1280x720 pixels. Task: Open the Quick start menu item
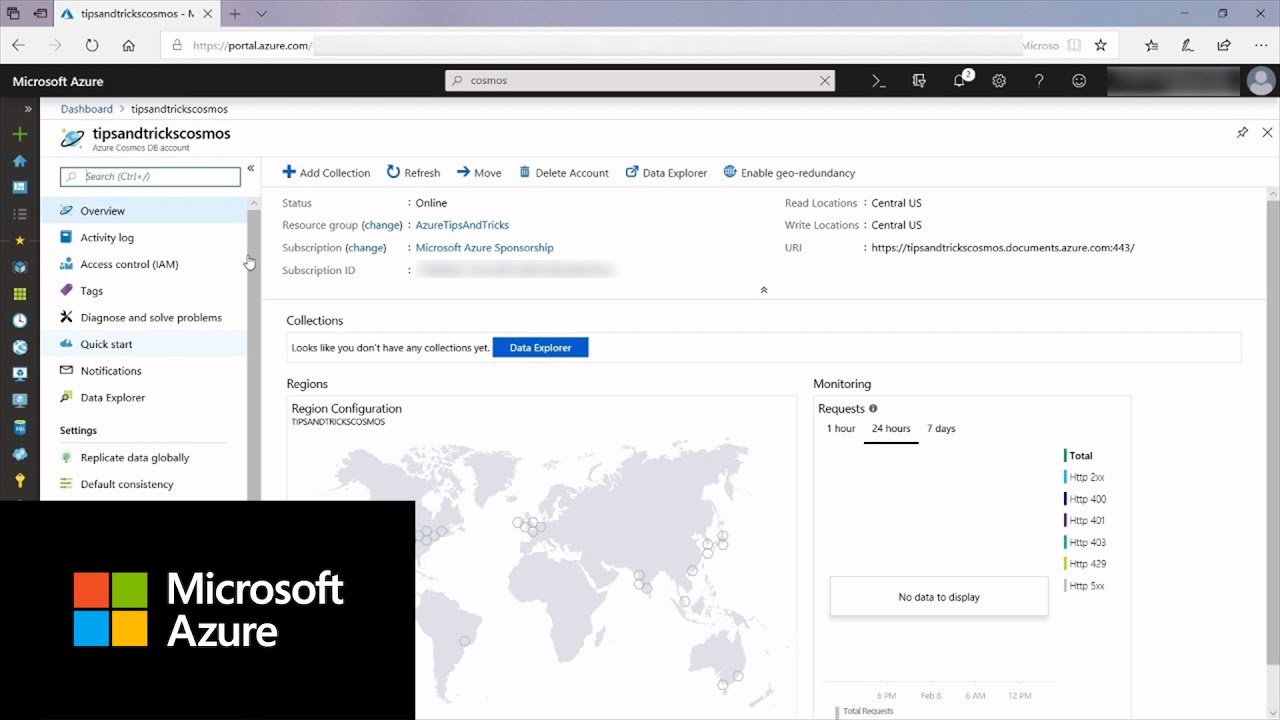[x=143, y=344]
